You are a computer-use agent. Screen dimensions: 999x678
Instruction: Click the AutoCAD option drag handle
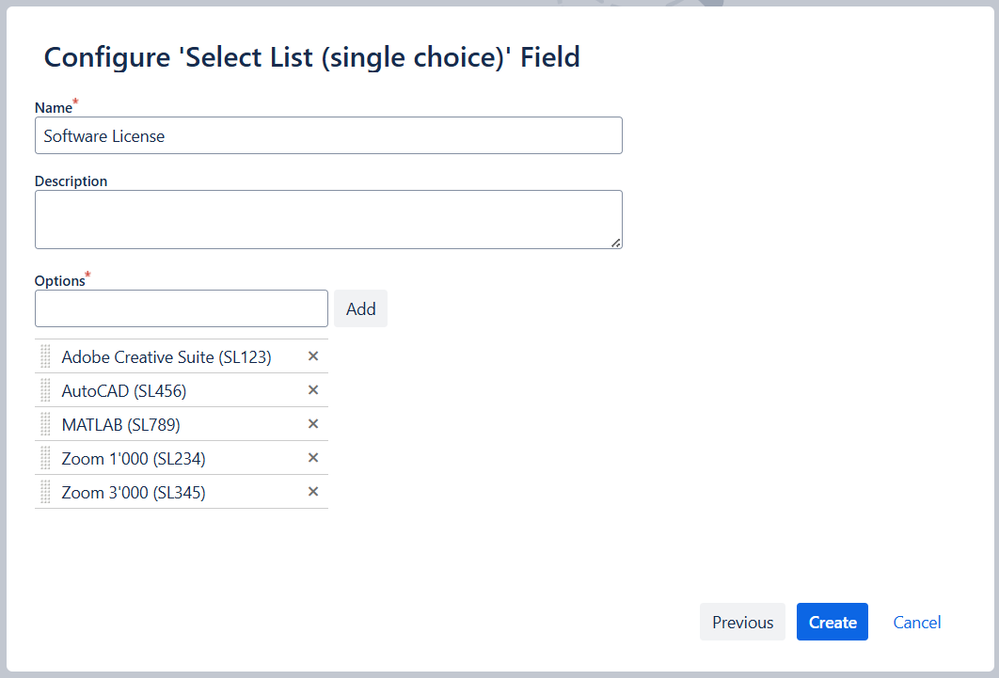[x=45, y=391]
